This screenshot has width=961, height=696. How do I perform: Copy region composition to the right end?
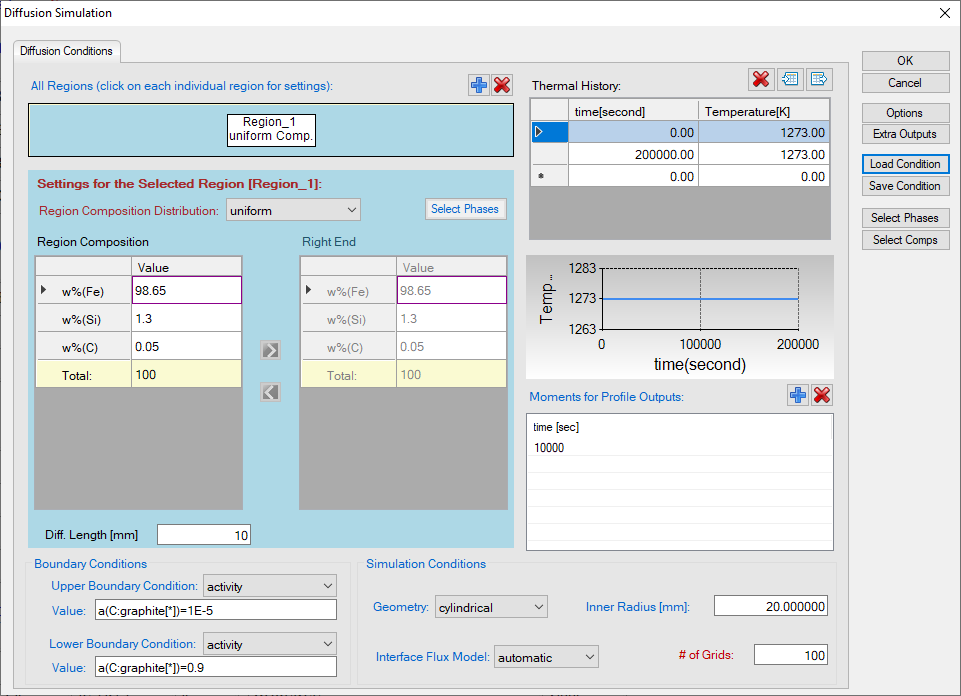pyautogui.click(x=270, y=350)
